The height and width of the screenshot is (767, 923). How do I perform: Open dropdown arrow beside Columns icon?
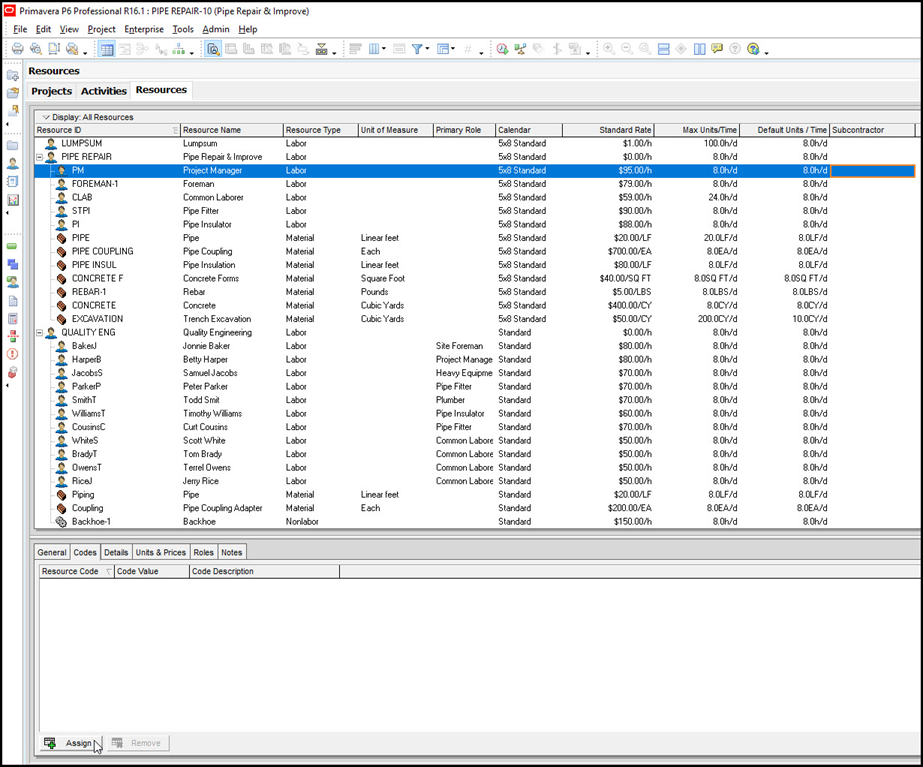point(384,49)
